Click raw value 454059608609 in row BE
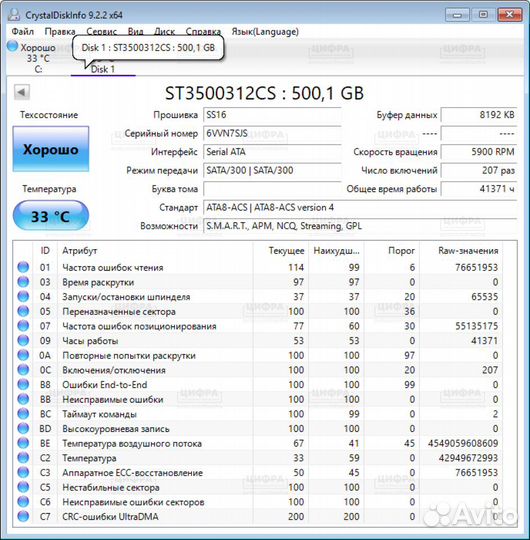Image resolution: width=530 pixels, height=540 pixels. click(463, 443)
